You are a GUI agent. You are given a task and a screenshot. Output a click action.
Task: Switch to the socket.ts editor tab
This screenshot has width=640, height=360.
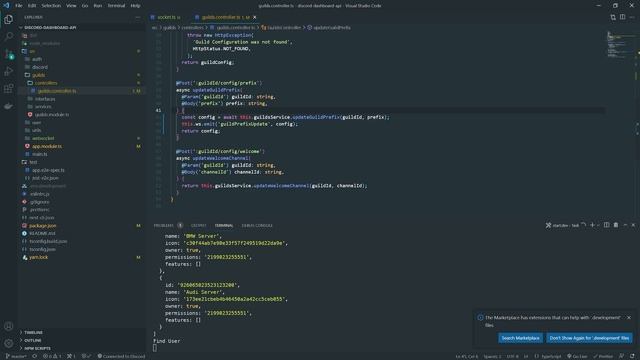tap(166, 17)
